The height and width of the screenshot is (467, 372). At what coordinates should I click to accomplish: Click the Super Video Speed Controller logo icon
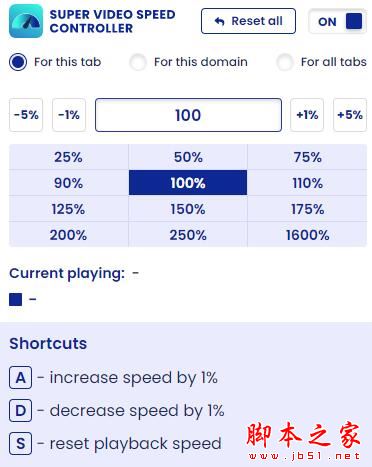pos(26,21)
